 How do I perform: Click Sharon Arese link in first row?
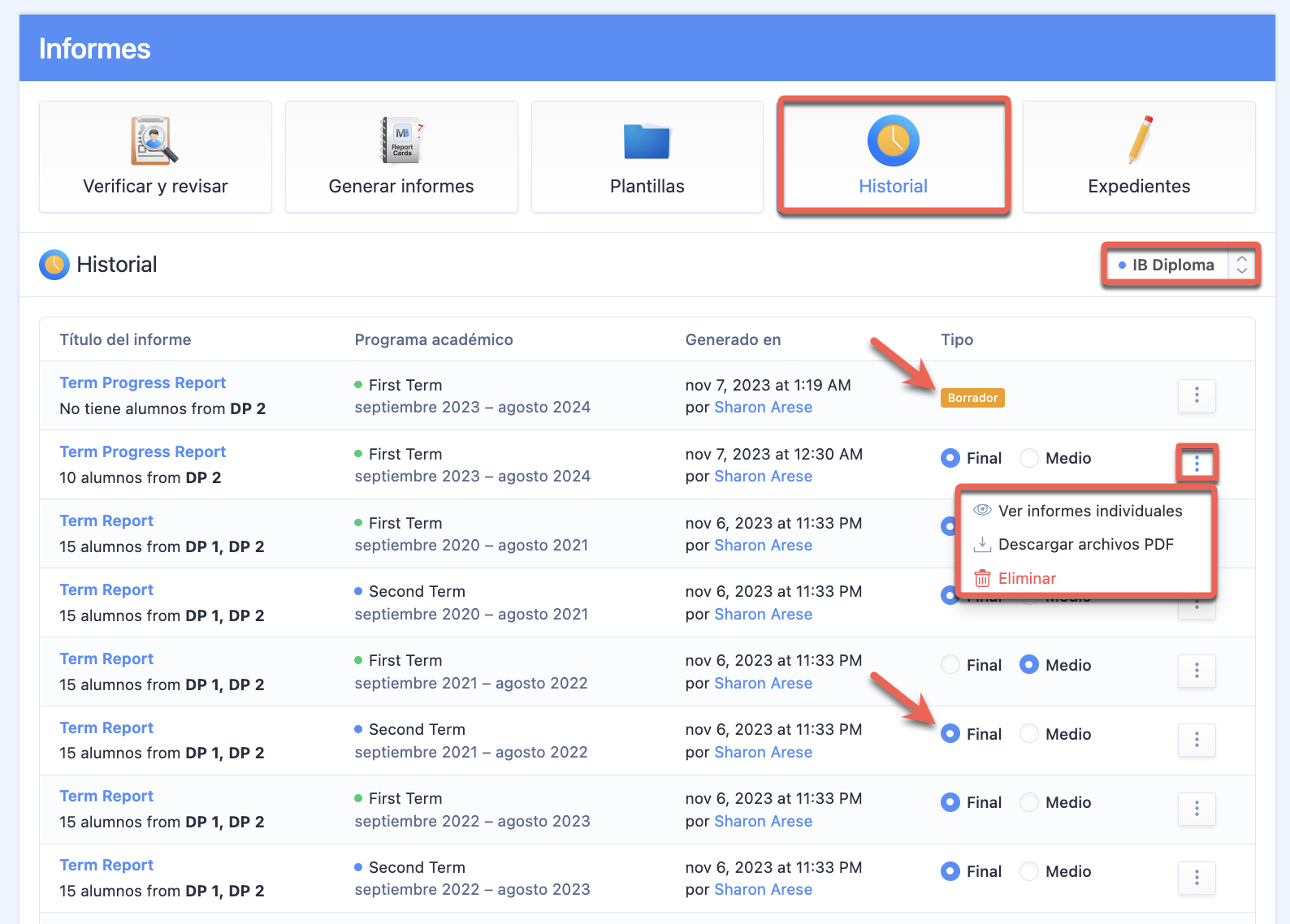tap(763, 407)
